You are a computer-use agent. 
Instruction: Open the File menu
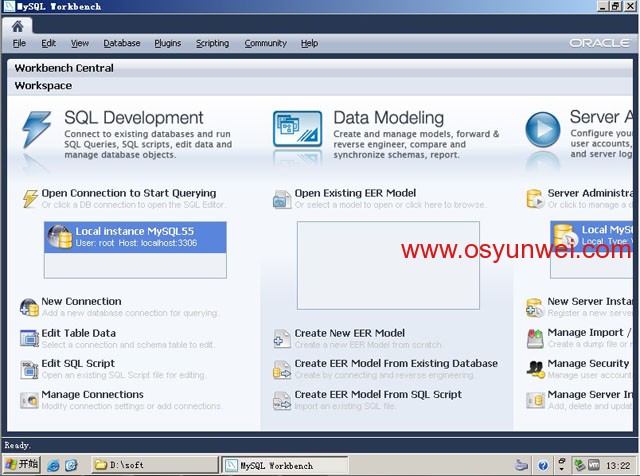click(19, 43)
